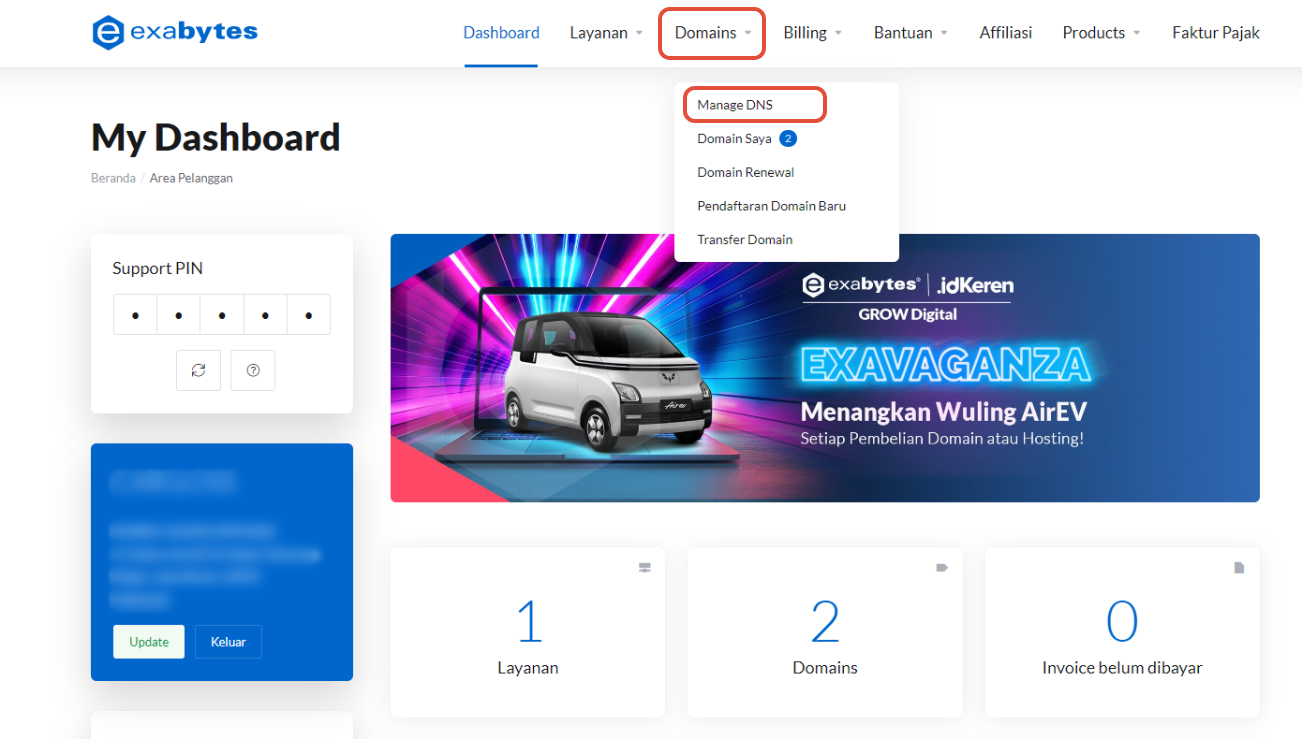1302x739 pixels.
Task: Go to Beranda breadcrumb link
Action: click(113, 178)
